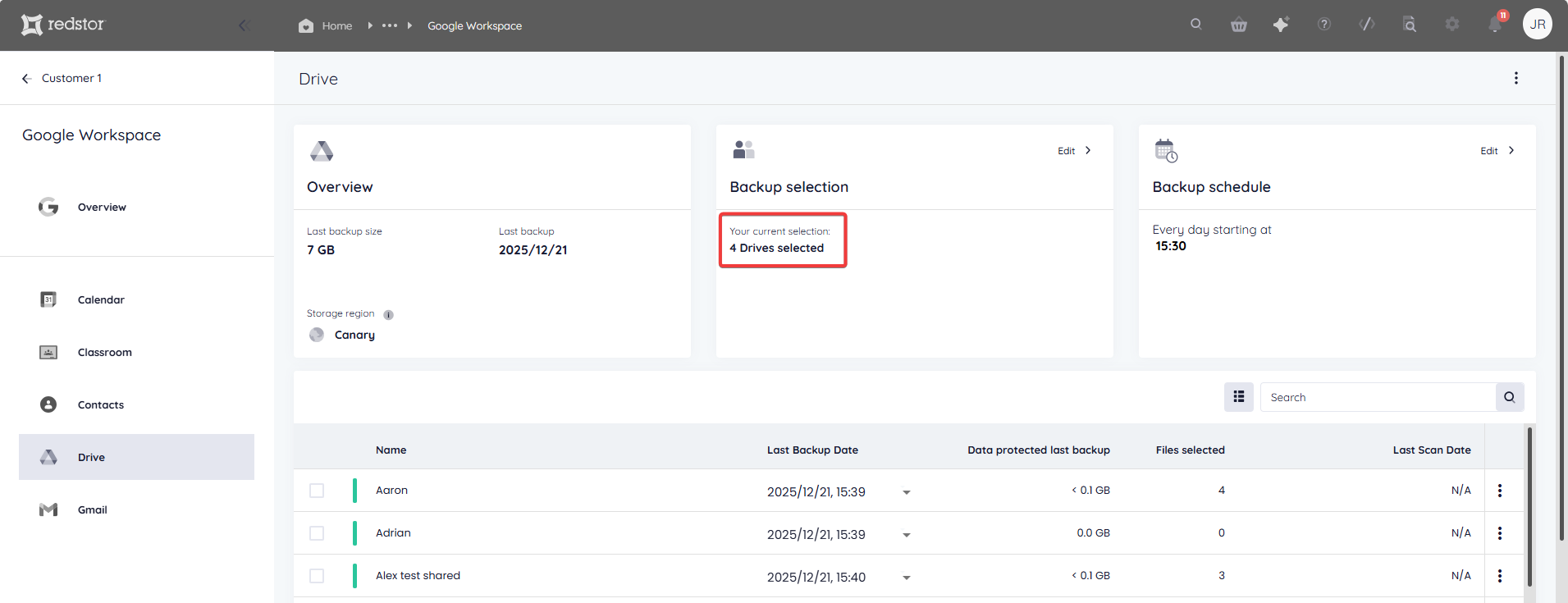Viewport: 1568px width, 603px height.
Task: Click the 4 Drives selected text
Action: [776, 248]
